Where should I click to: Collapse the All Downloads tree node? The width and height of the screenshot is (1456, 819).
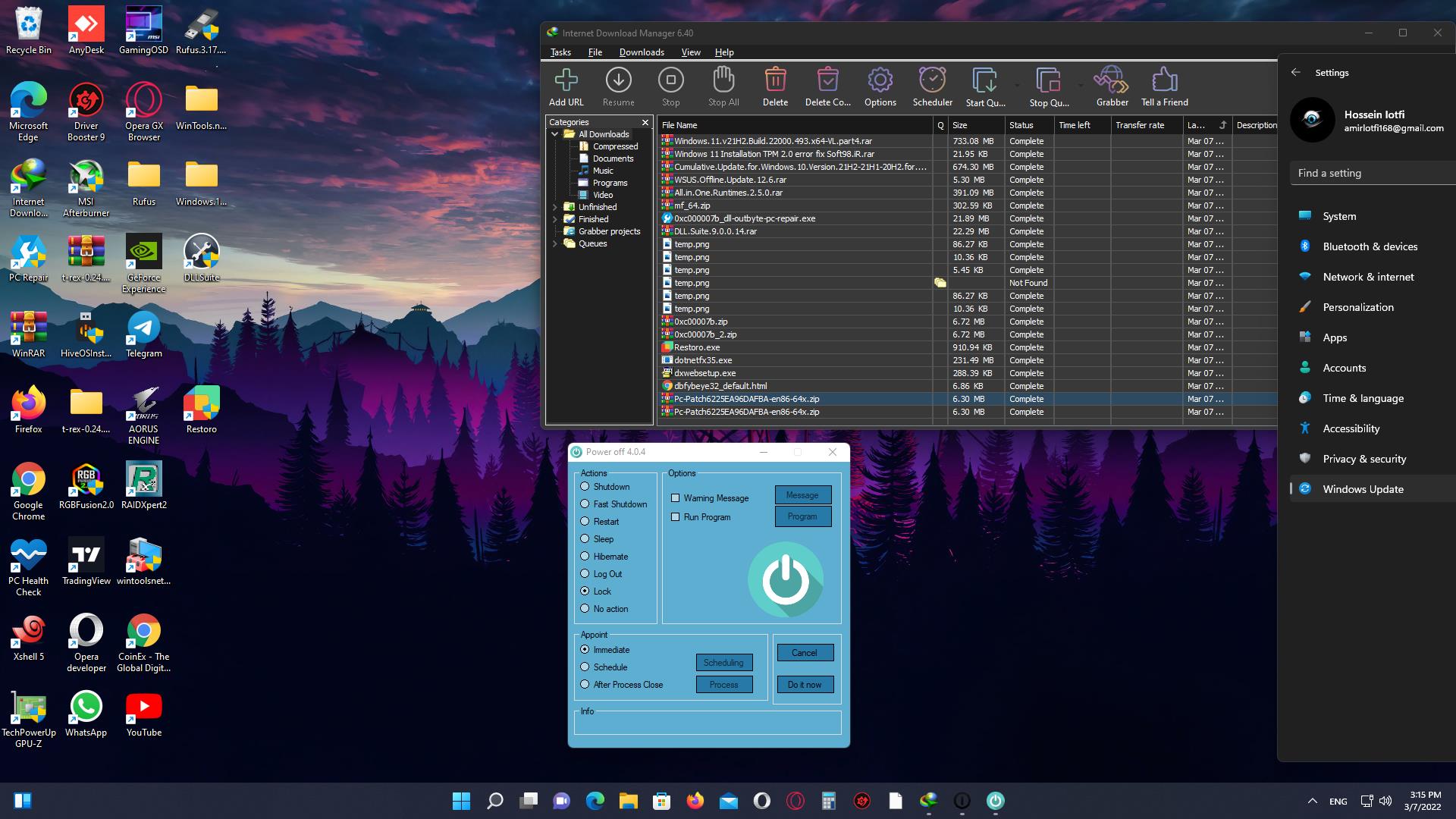(x=555, y=134)
